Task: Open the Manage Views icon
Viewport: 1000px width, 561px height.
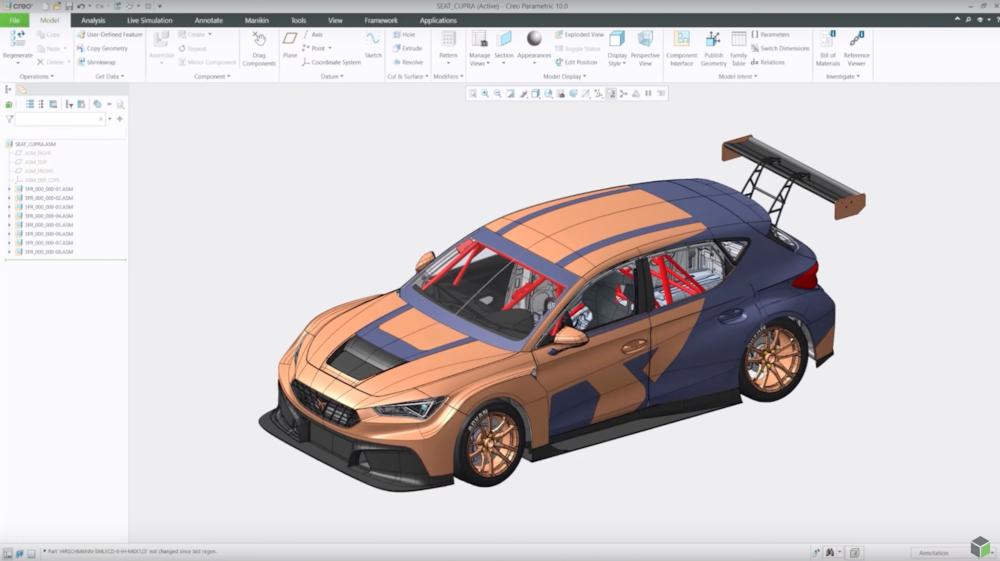Action: click(480, 40)
